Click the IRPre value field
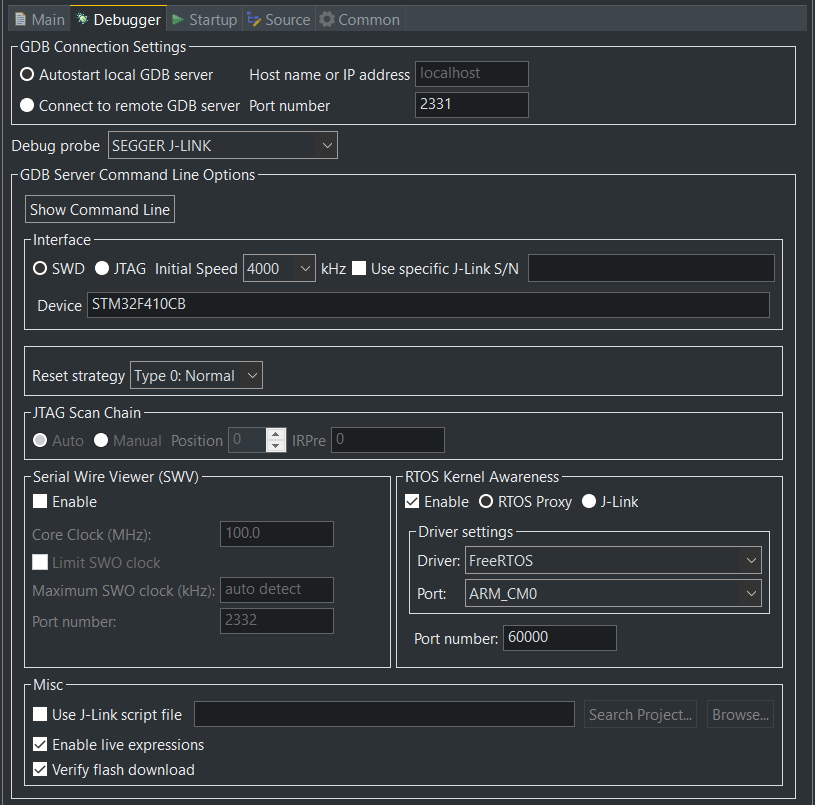Viewport: 815px width, 805px height. tap(388, 440)
